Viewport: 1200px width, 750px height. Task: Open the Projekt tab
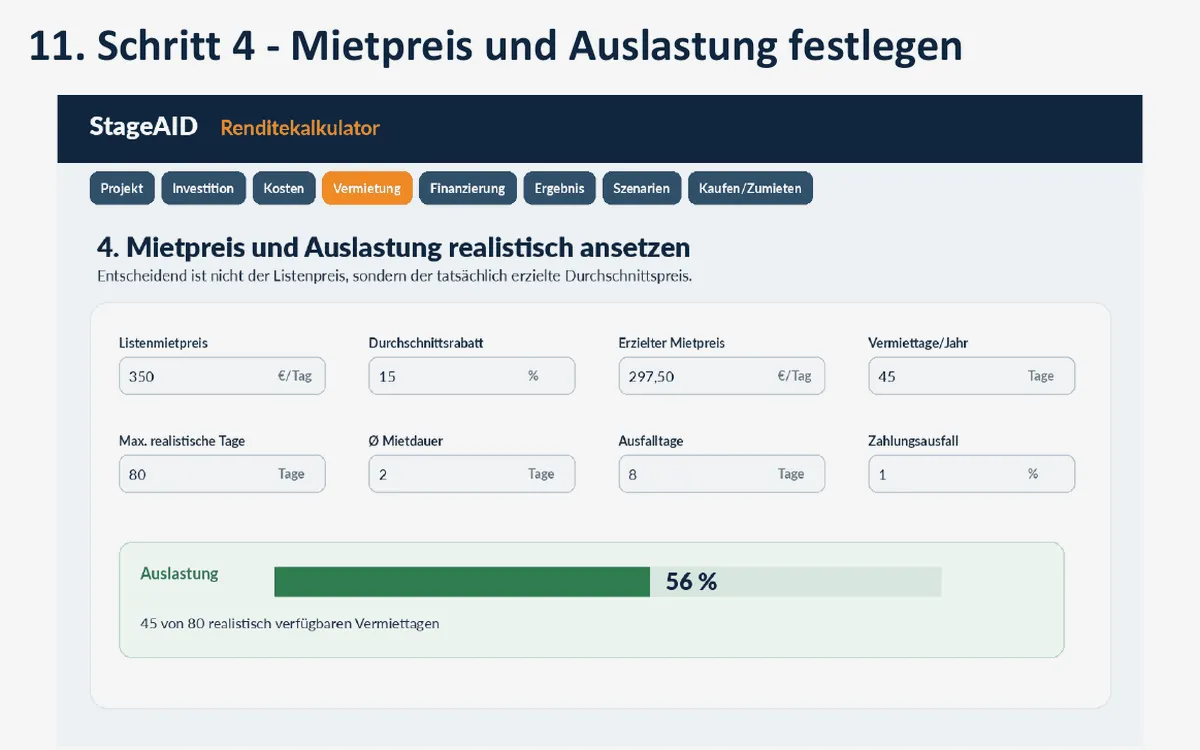(122, 188)
